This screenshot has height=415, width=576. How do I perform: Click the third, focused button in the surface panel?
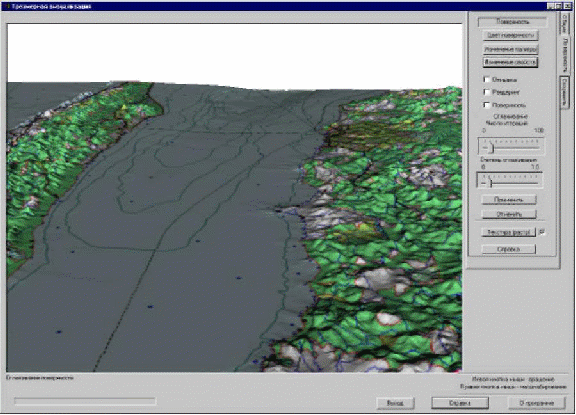coord(510,62)
